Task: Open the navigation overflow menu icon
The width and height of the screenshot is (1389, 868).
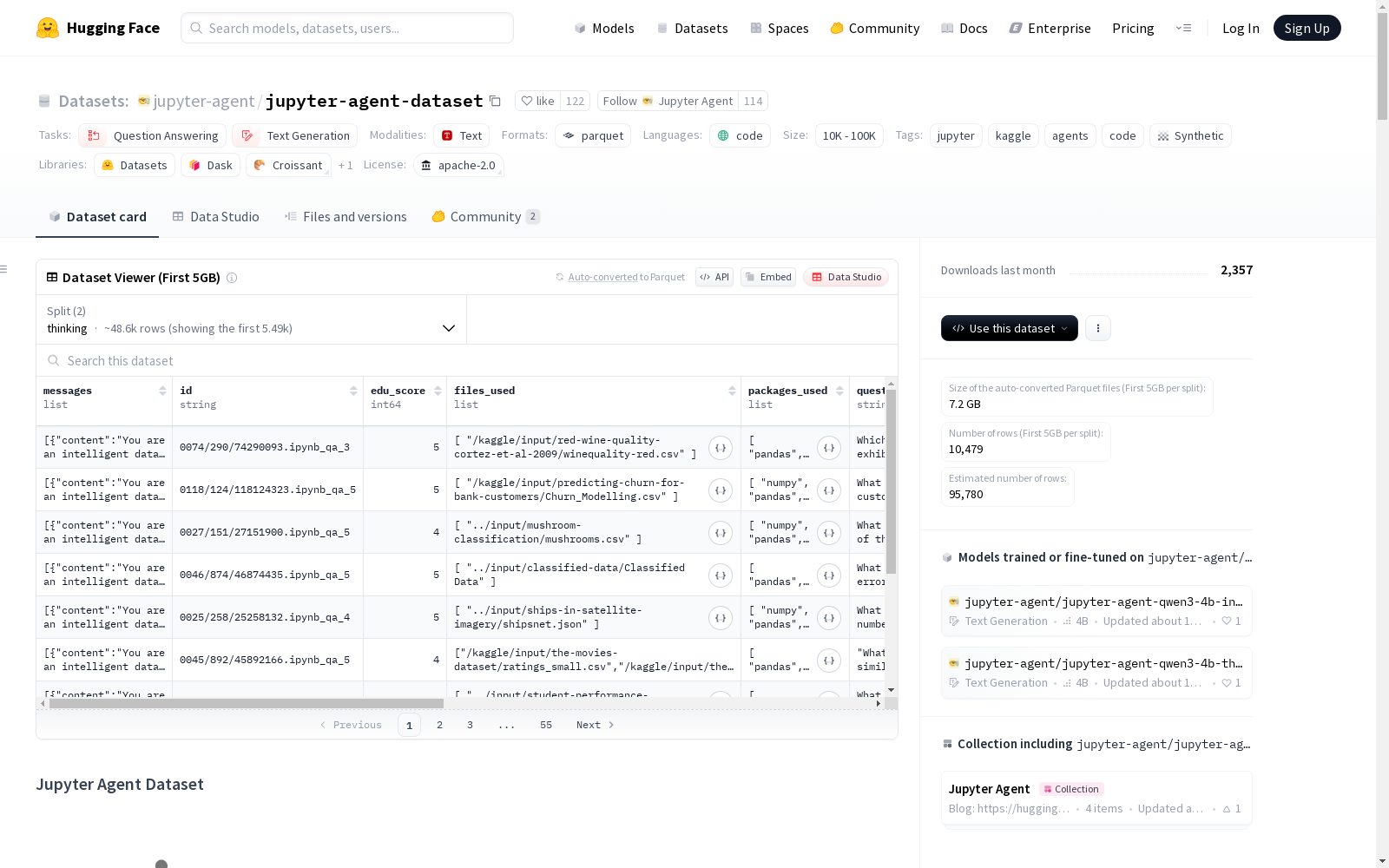Action: [x=1183, y=28]
